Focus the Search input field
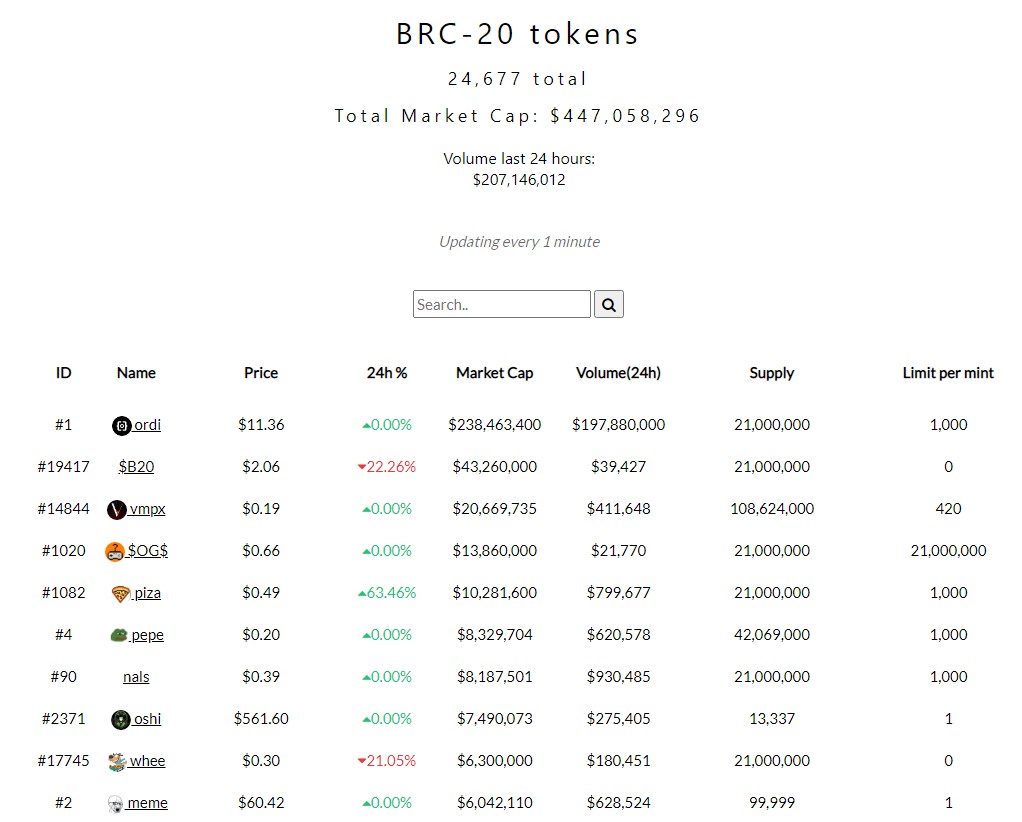Screen dimensions: 1022x822 [501, 304]
